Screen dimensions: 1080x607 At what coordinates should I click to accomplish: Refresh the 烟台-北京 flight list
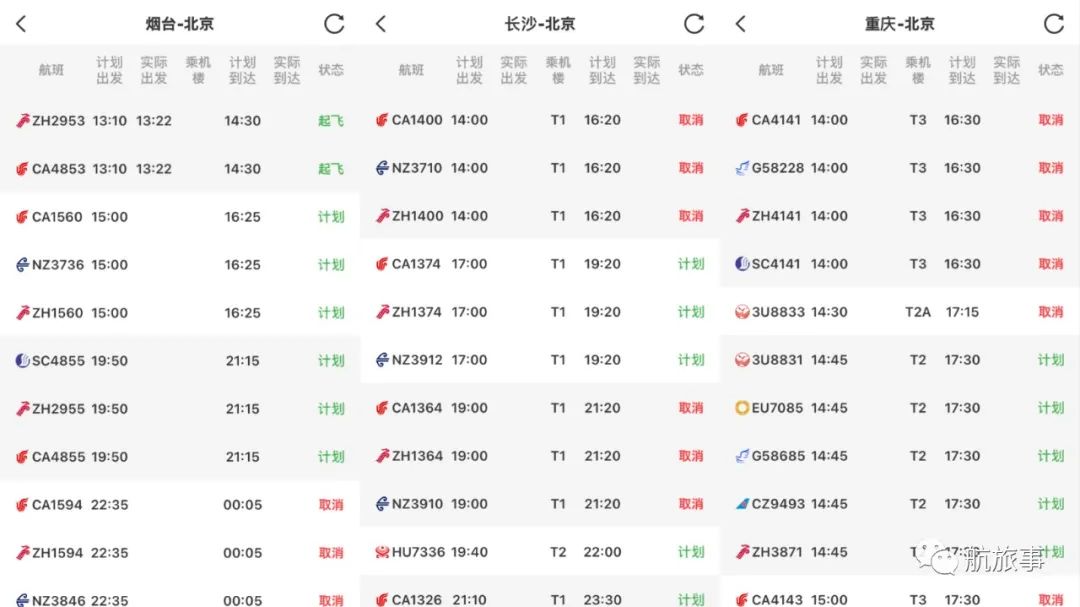(334, 24)
